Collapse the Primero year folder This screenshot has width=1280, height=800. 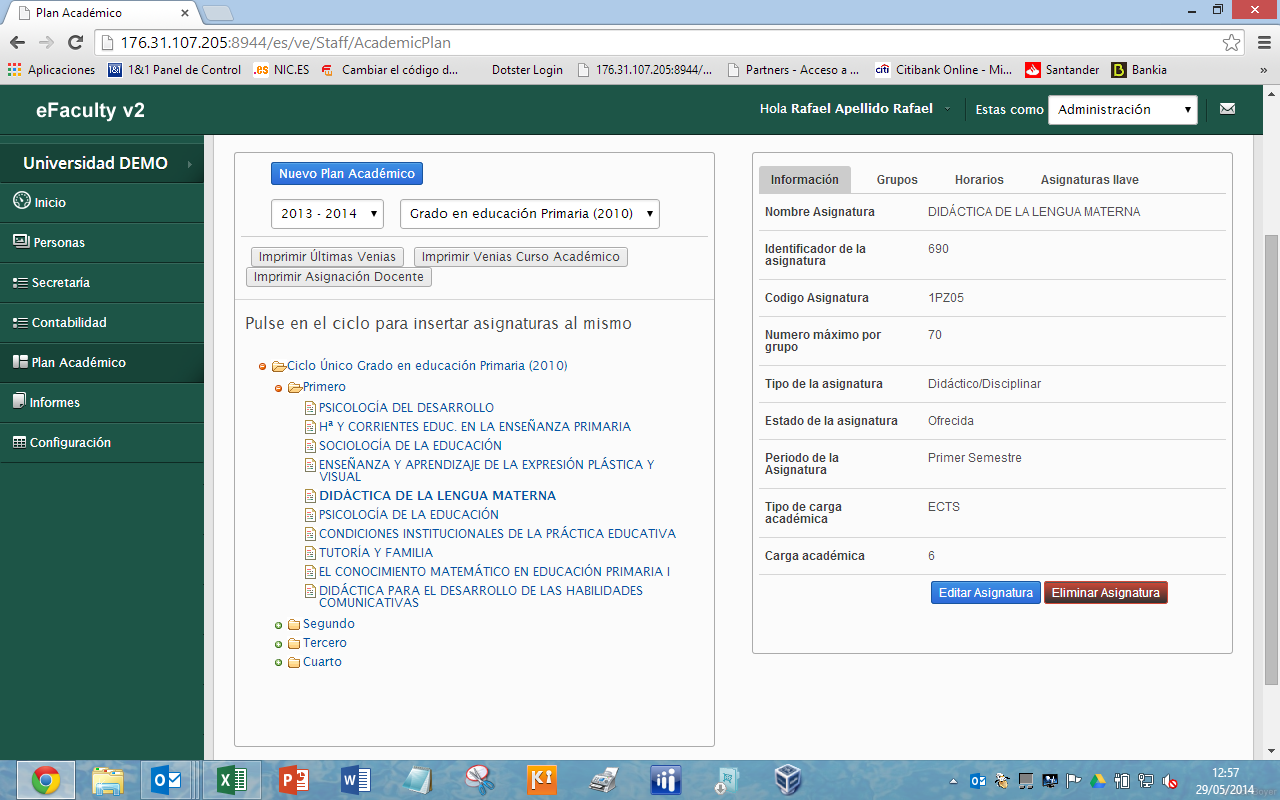279,388
